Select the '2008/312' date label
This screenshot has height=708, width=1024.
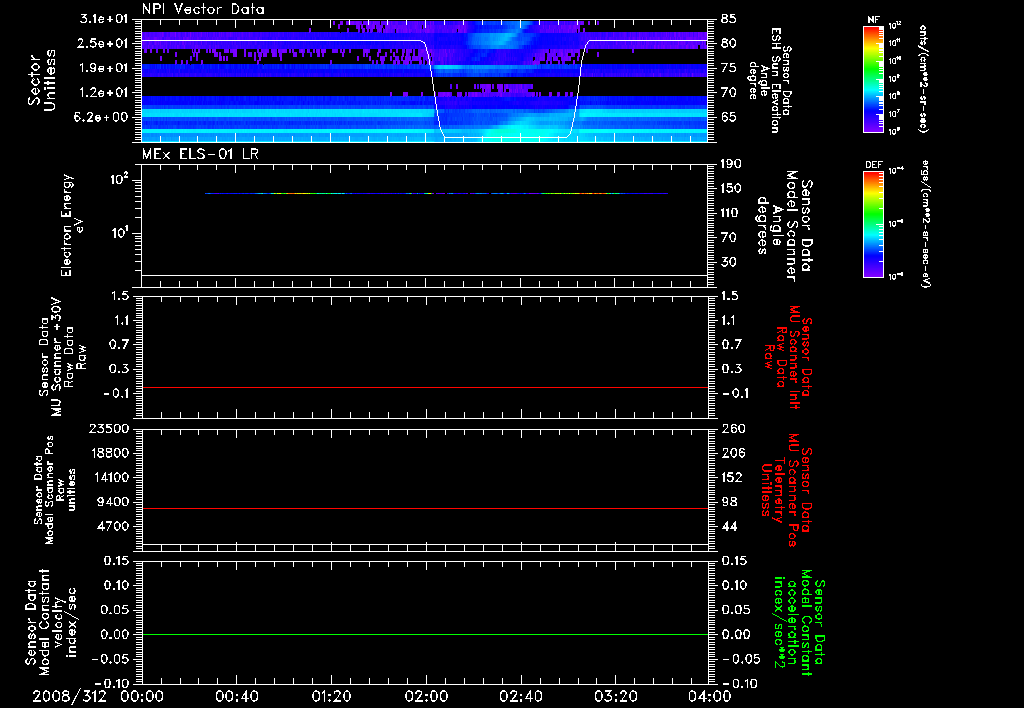[69, 696]
